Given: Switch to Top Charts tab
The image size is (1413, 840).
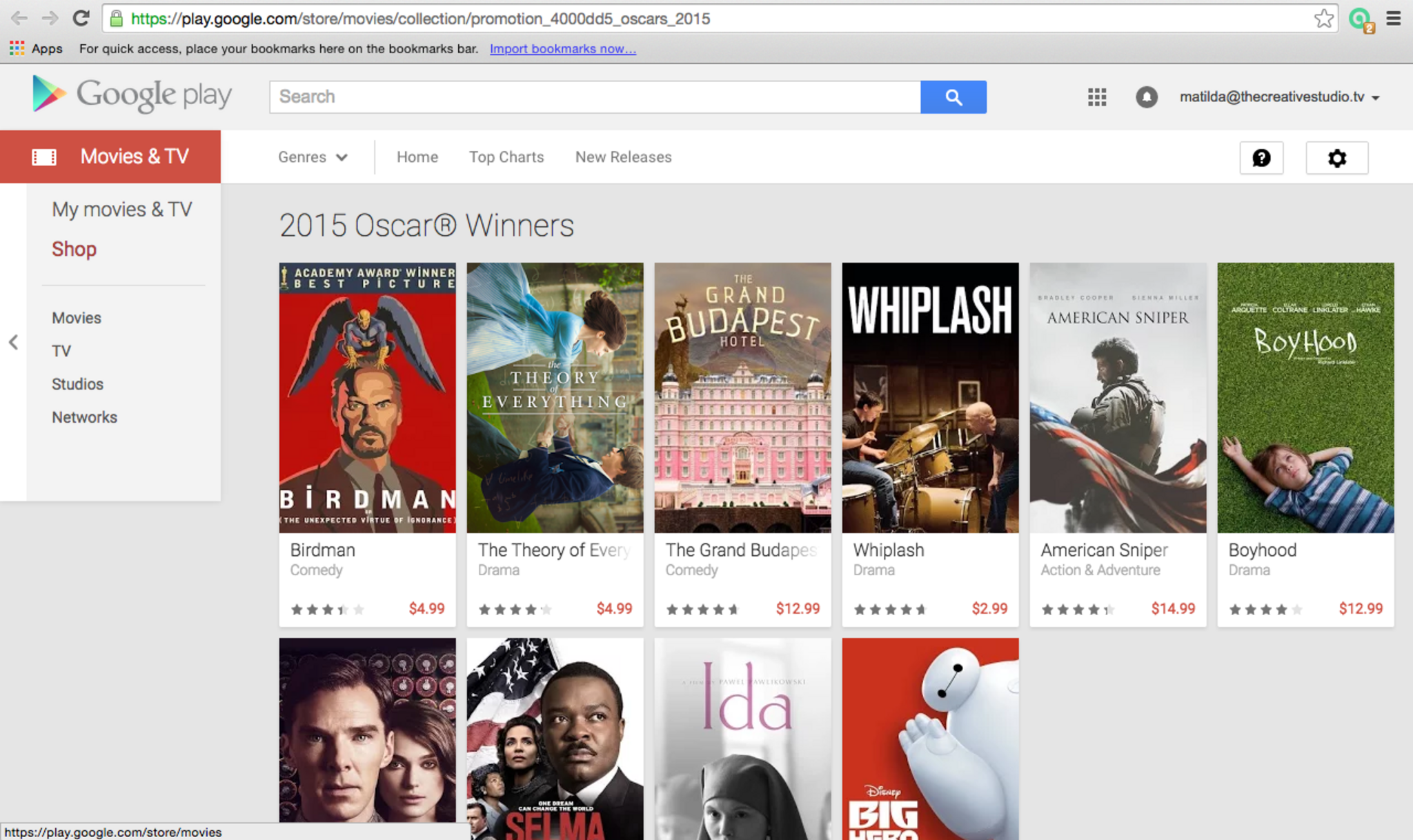Looking at the screenshot, I should pos(506,157).
